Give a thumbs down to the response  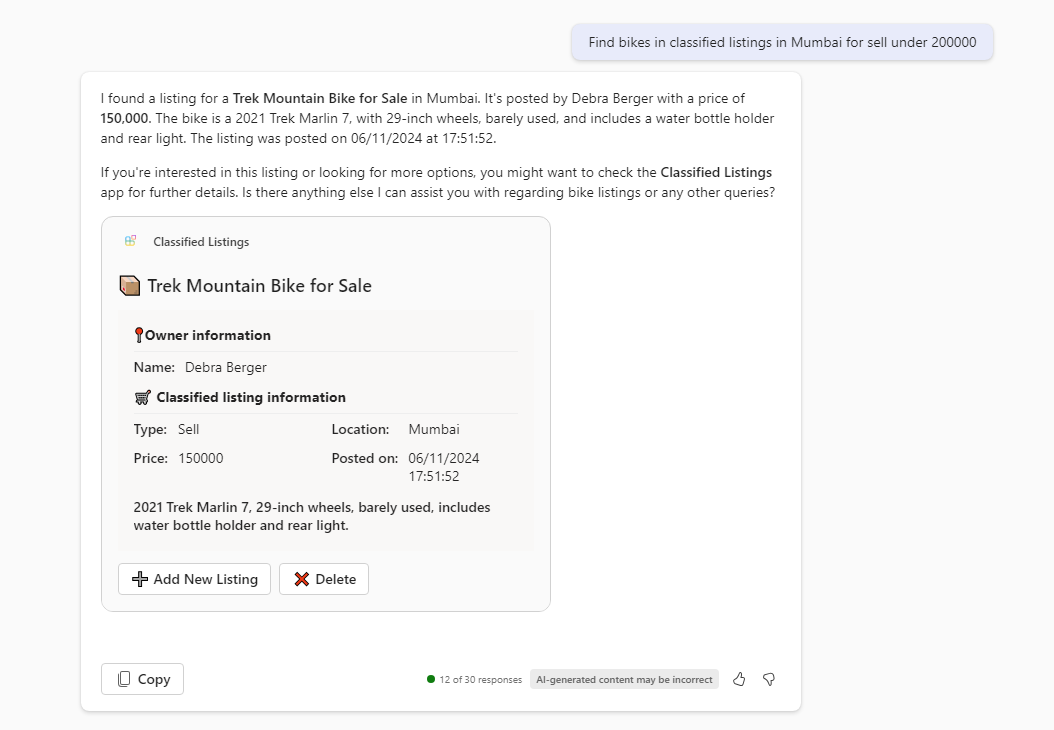(768, 679)
